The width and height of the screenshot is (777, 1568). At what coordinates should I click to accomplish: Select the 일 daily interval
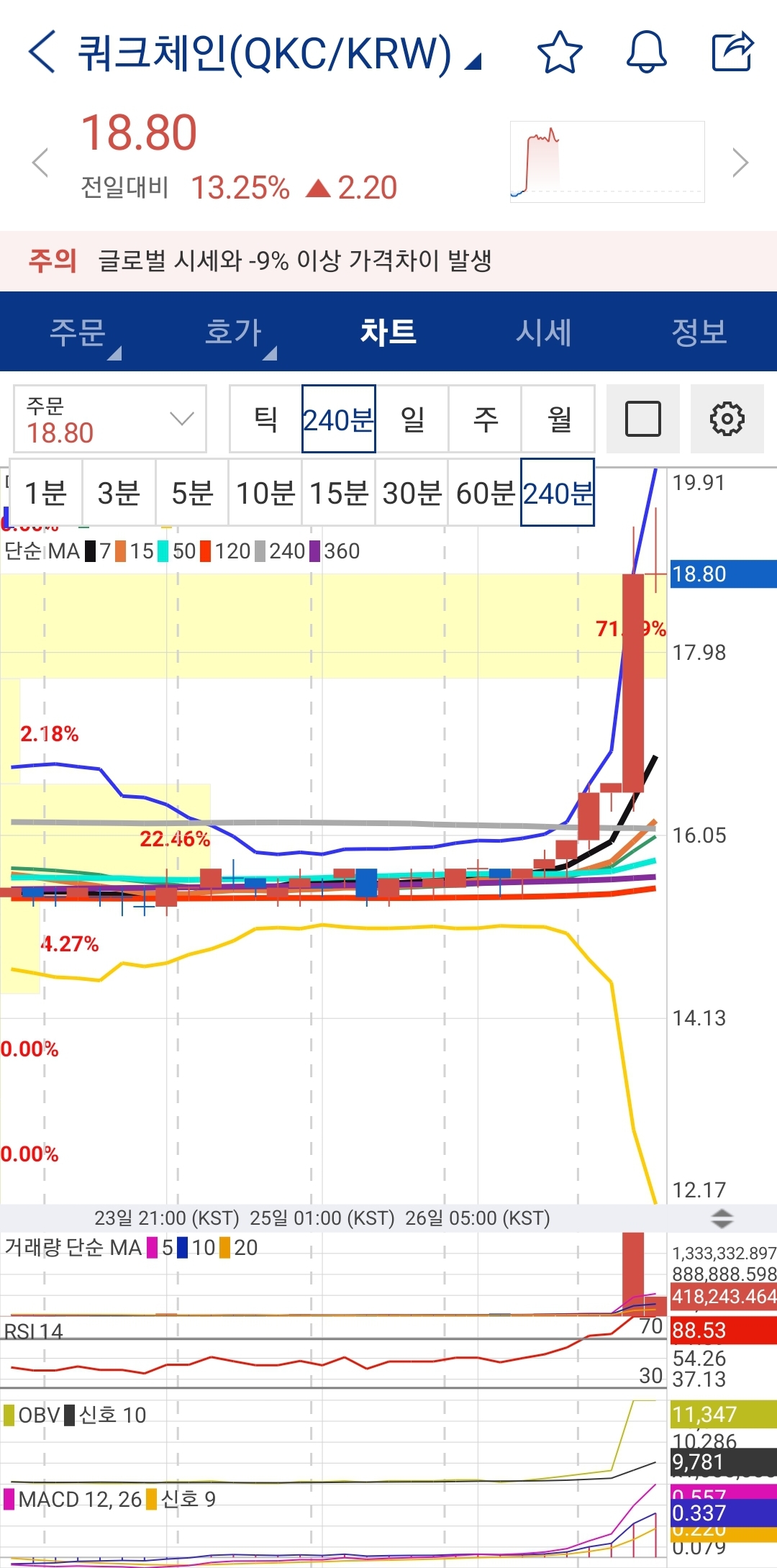point(412,419)
